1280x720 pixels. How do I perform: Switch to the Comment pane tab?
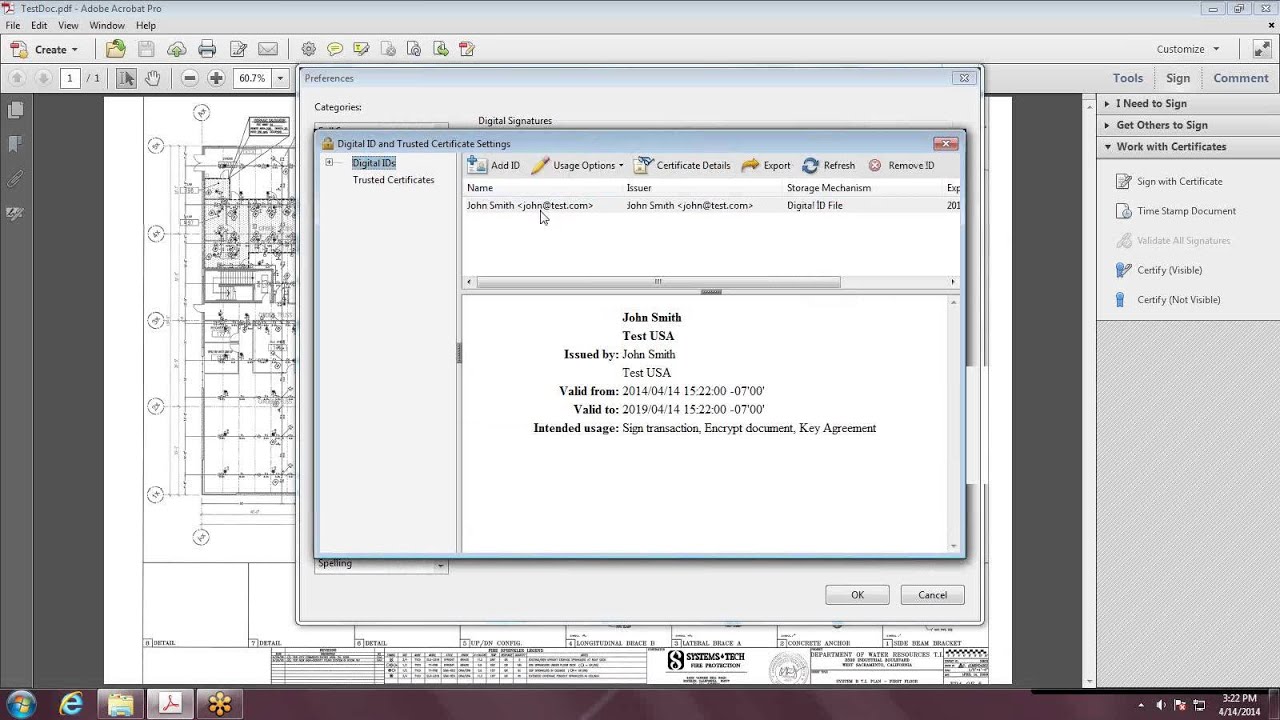point(1241,78)
